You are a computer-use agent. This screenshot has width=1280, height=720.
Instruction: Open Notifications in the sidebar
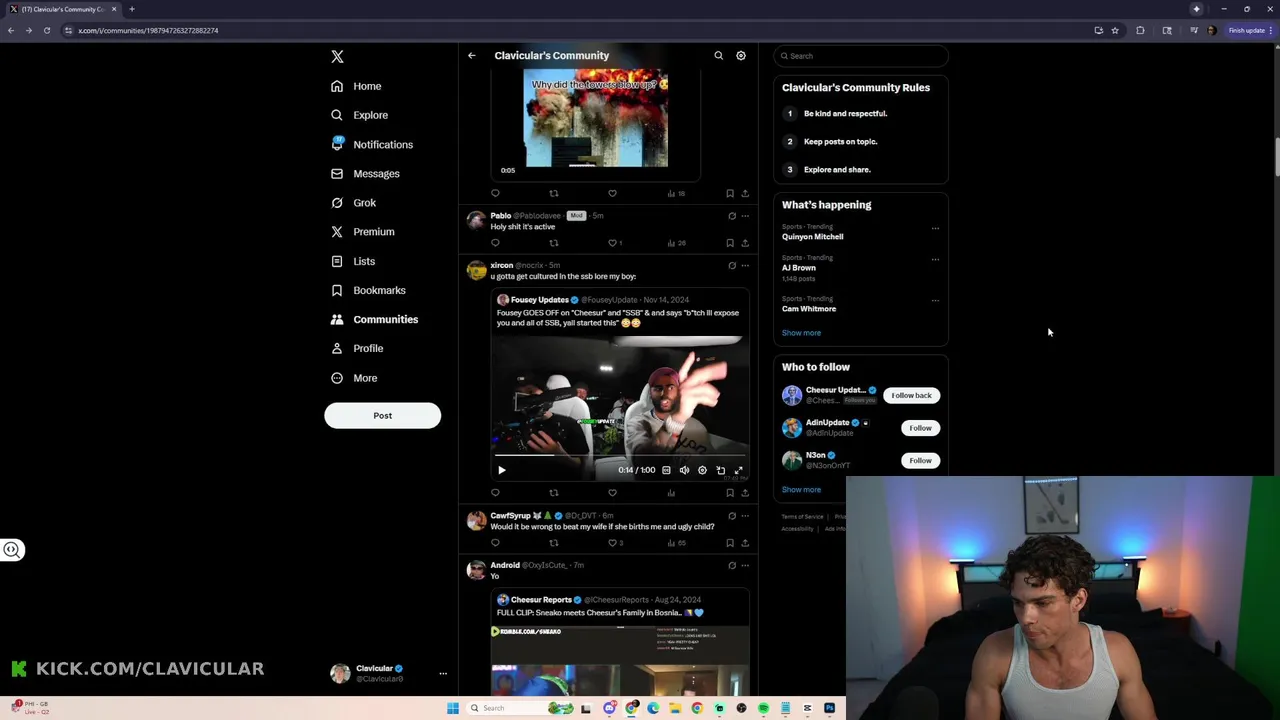372,144
